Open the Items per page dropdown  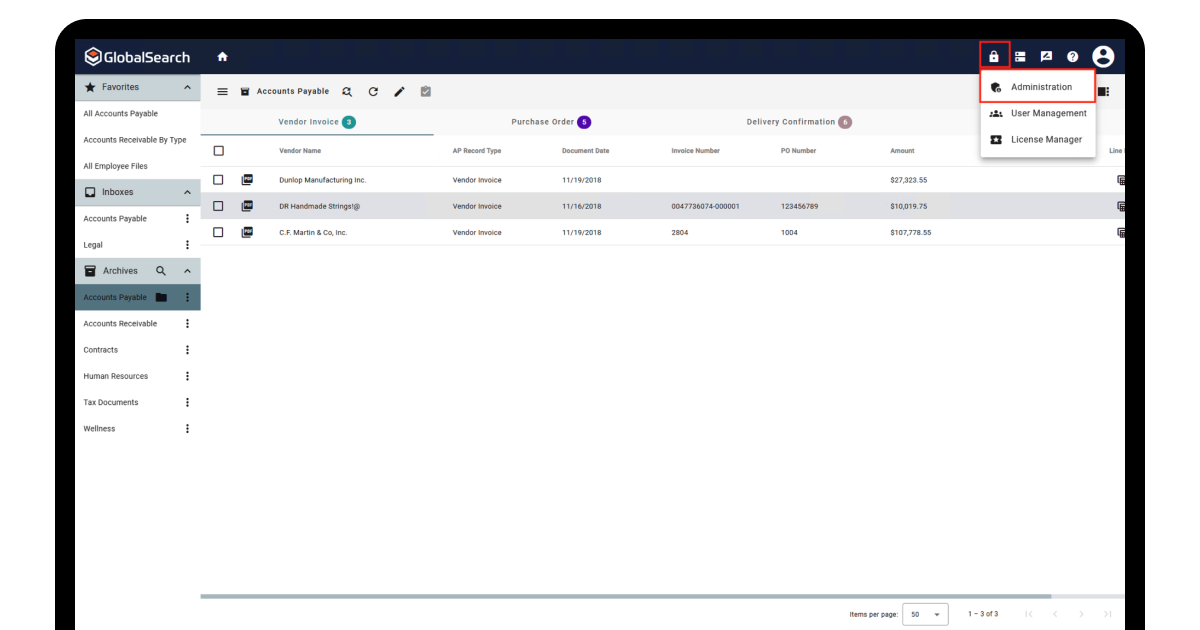click(x=925, y=614)
